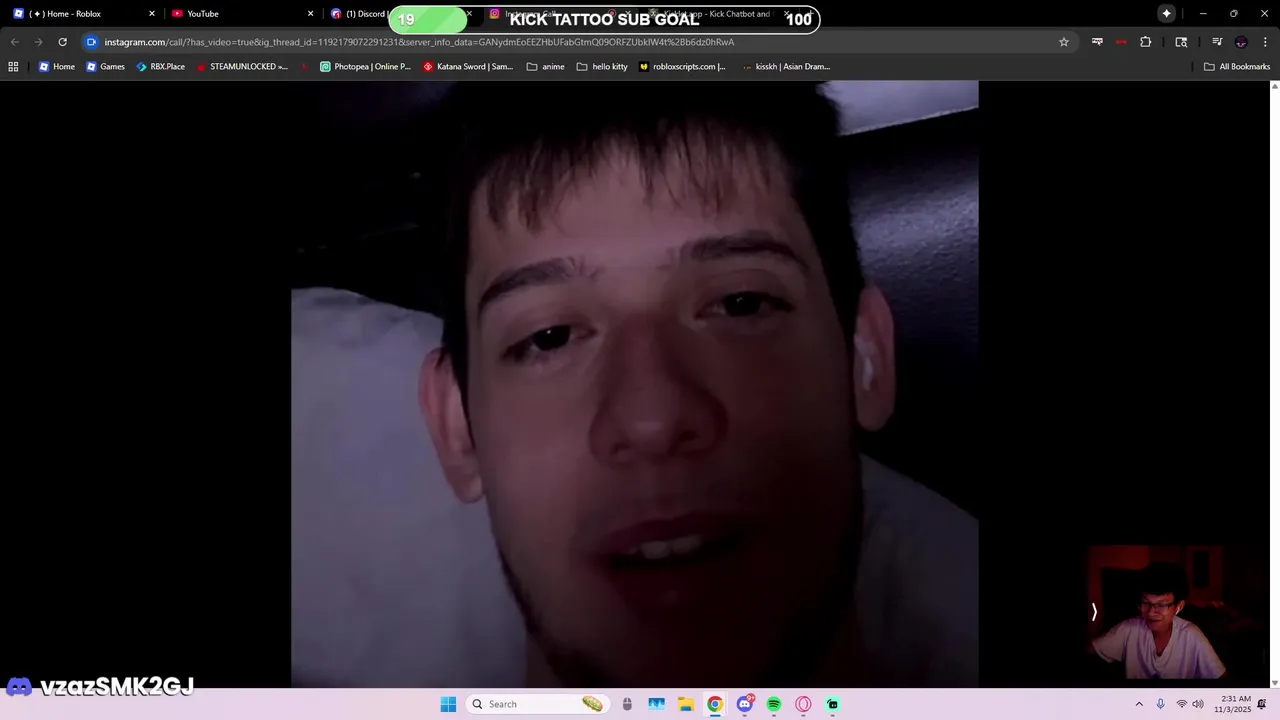Expand the hello kitty bookmarks folder
This screenshot has width=1280, height=720.
(x=602, y=67)
